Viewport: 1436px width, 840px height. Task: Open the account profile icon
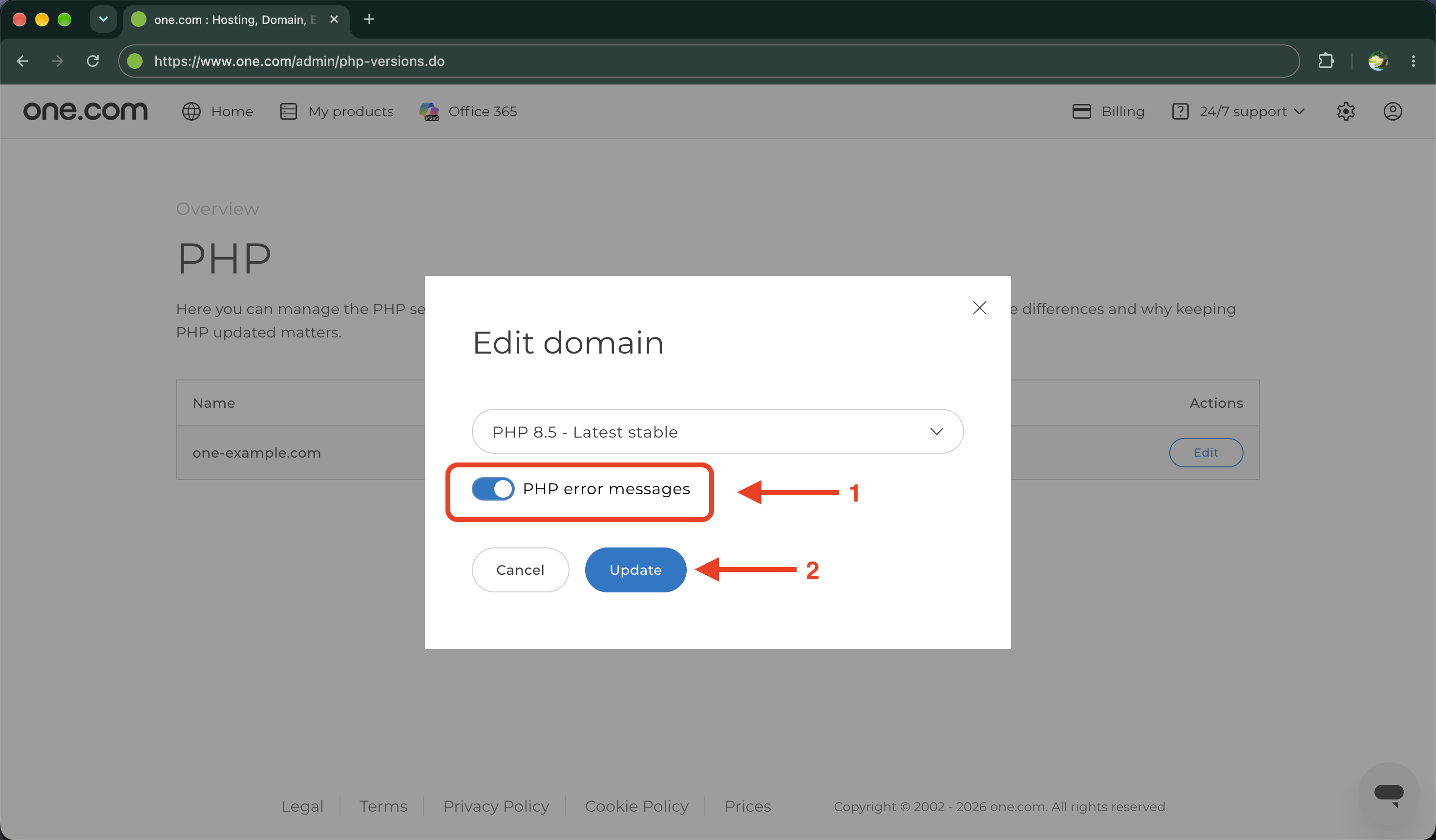[x=1393, y=111]
